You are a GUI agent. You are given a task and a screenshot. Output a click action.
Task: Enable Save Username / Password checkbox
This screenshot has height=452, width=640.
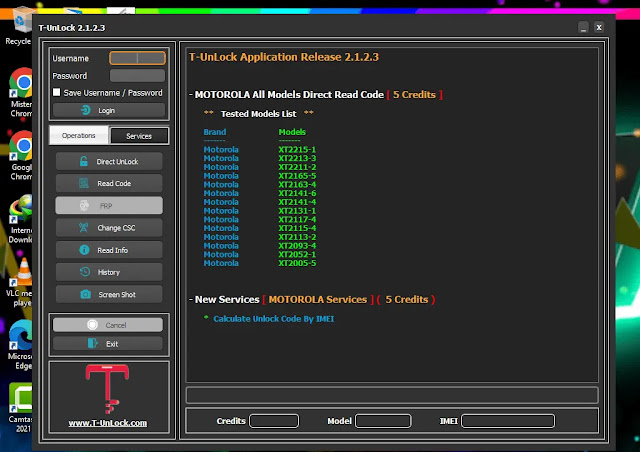[x=56, y=92]
